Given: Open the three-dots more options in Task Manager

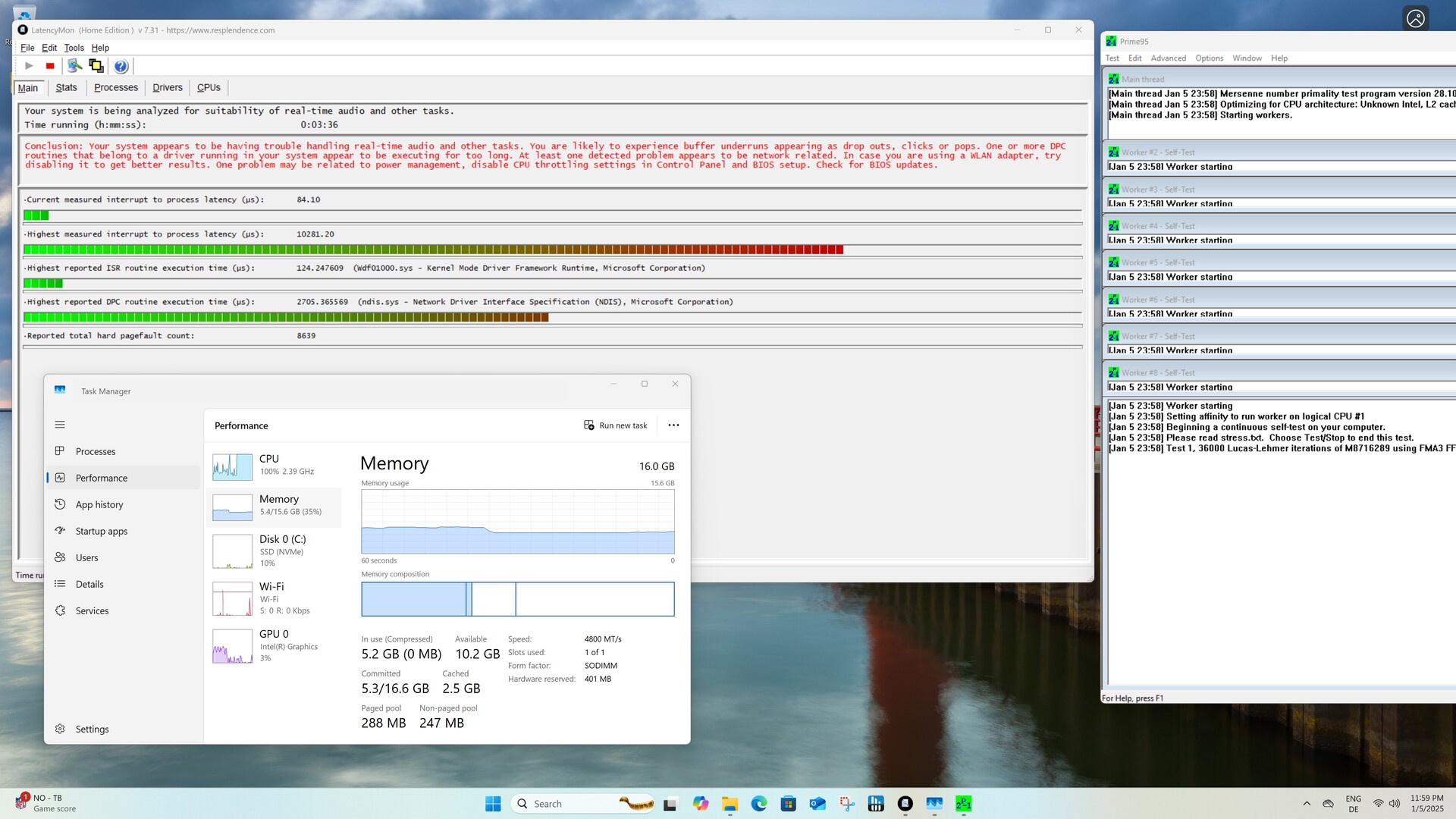Looking at the screenshot, I should (673, 425).
